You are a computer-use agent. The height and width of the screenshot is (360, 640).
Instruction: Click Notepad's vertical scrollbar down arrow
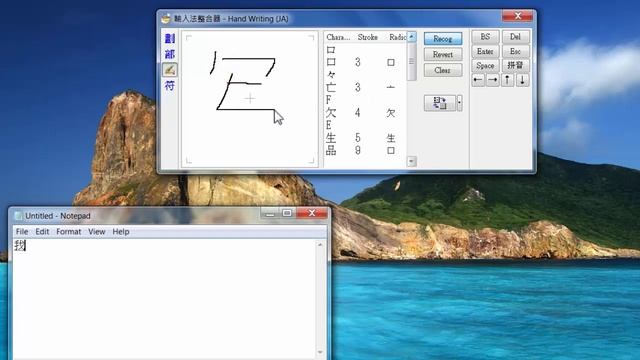tap(320, 352)
